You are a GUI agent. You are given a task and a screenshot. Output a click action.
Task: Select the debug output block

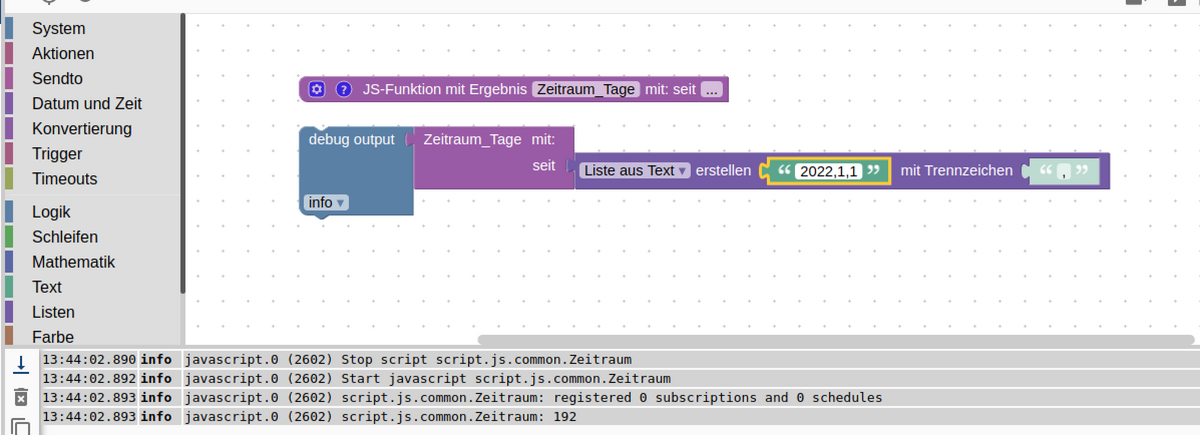click(x=355, y=171)
